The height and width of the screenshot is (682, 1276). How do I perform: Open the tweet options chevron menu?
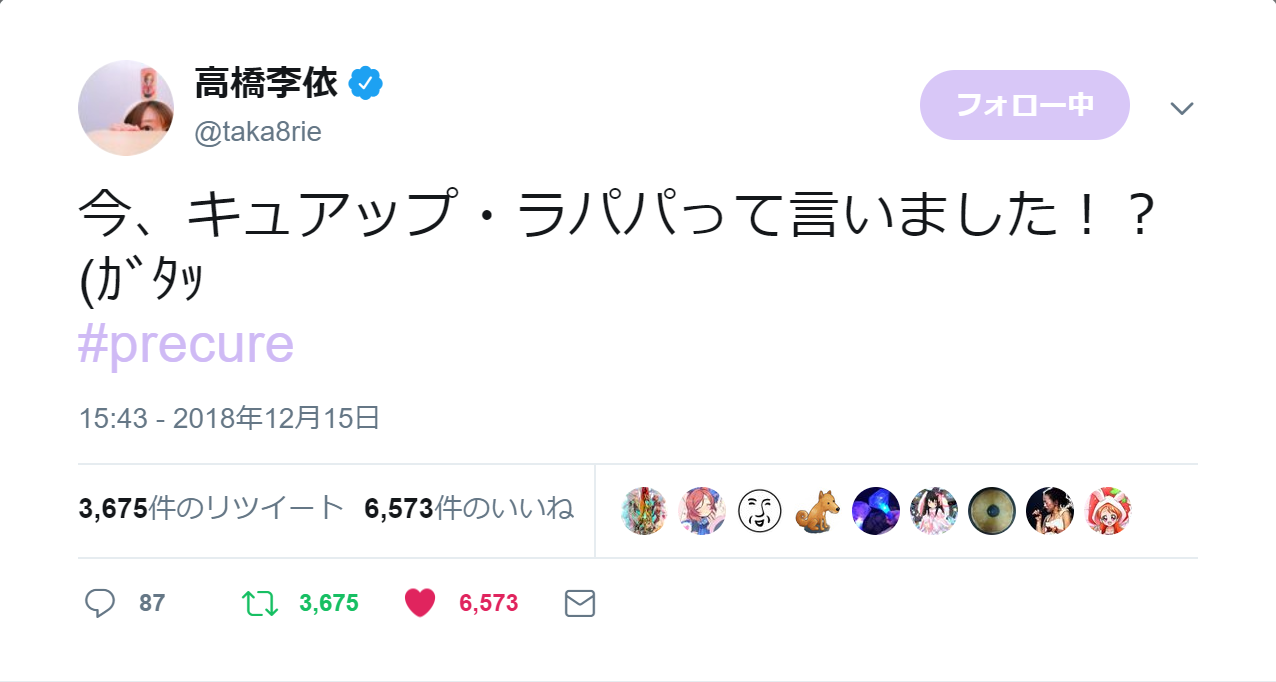(x=1182, y=108)
